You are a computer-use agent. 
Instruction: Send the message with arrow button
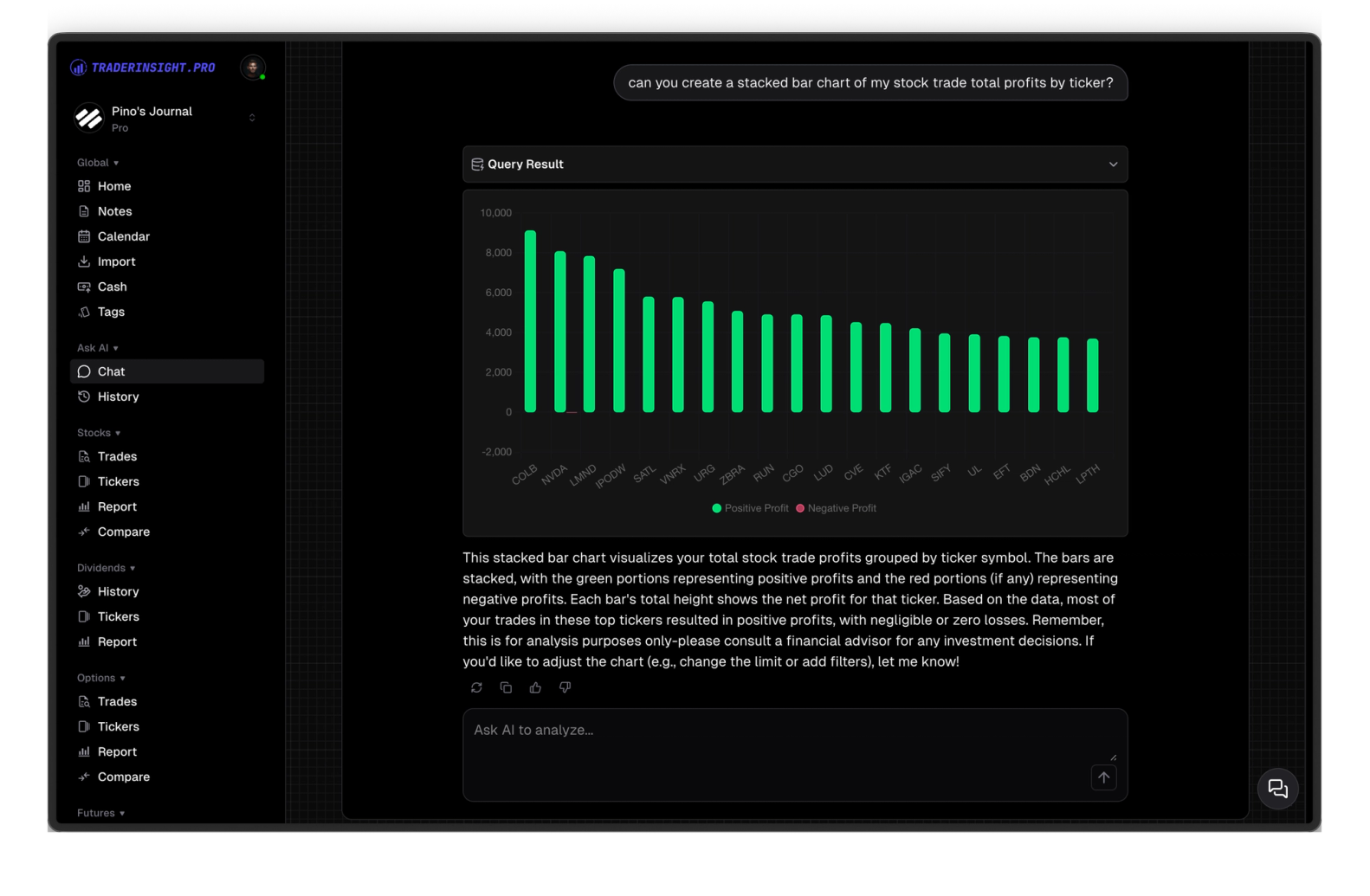[1103, 777]
